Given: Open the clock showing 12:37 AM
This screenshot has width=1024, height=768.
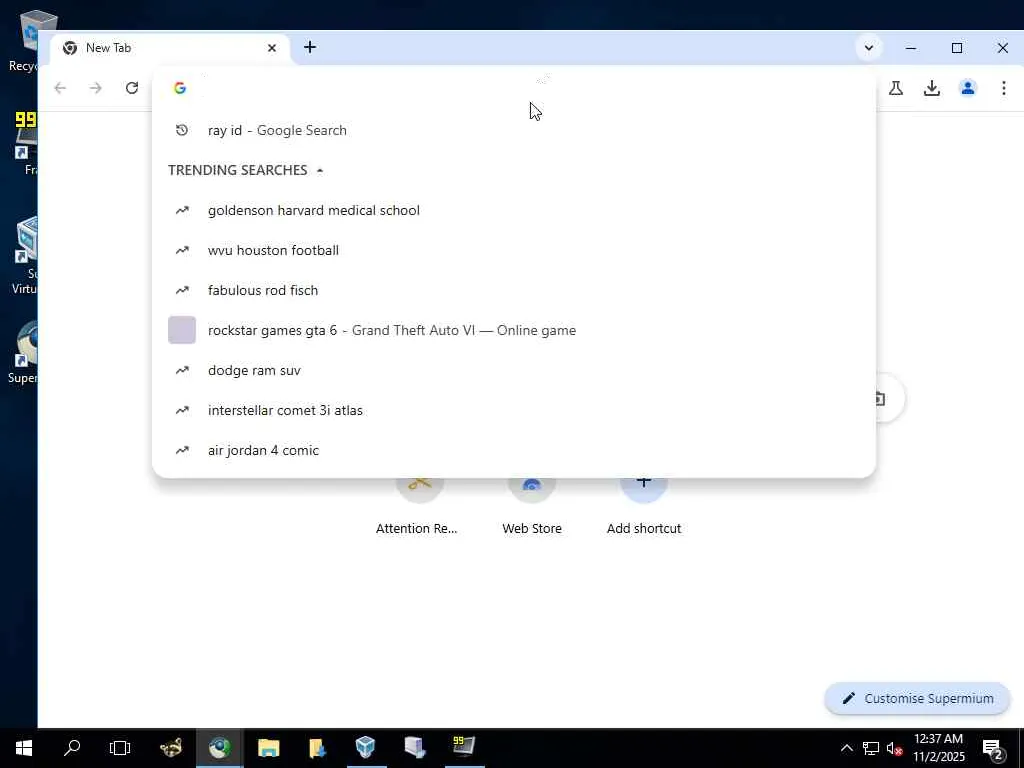Looking at the screenshot, I should [938, 748].
